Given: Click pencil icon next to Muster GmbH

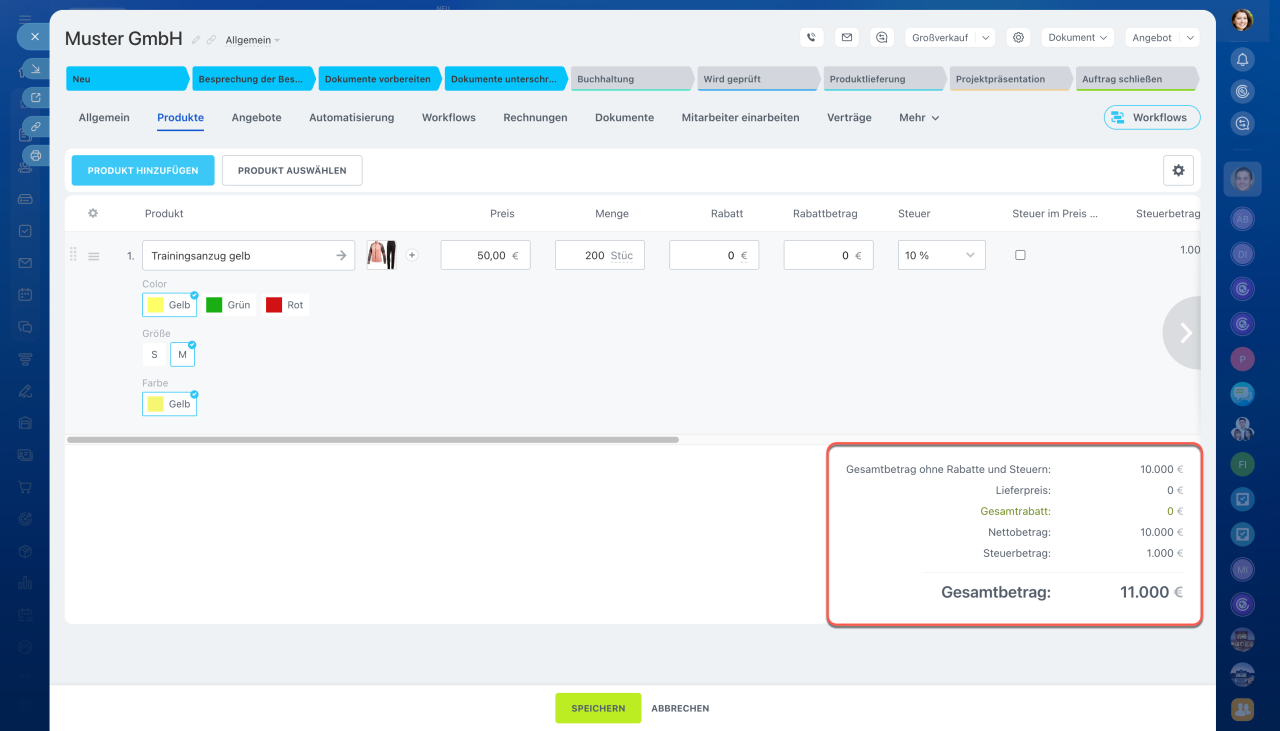Looking at the screenshot, I should pos(196,40).
